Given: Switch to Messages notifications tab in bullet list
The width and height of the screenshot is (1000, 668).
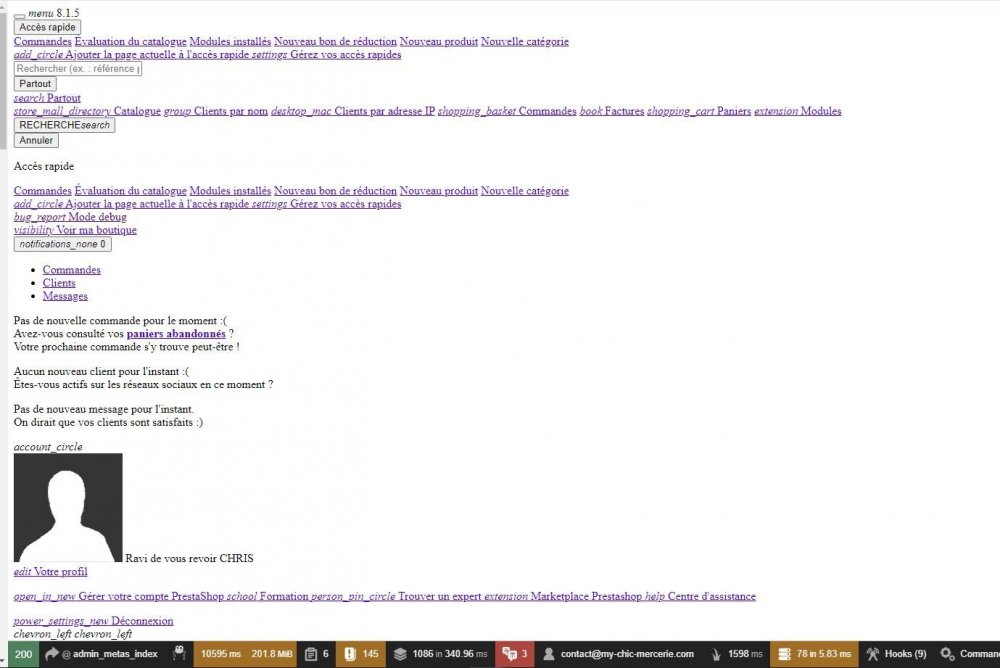Looking at the screenshot, I should [x=65, y=296].
